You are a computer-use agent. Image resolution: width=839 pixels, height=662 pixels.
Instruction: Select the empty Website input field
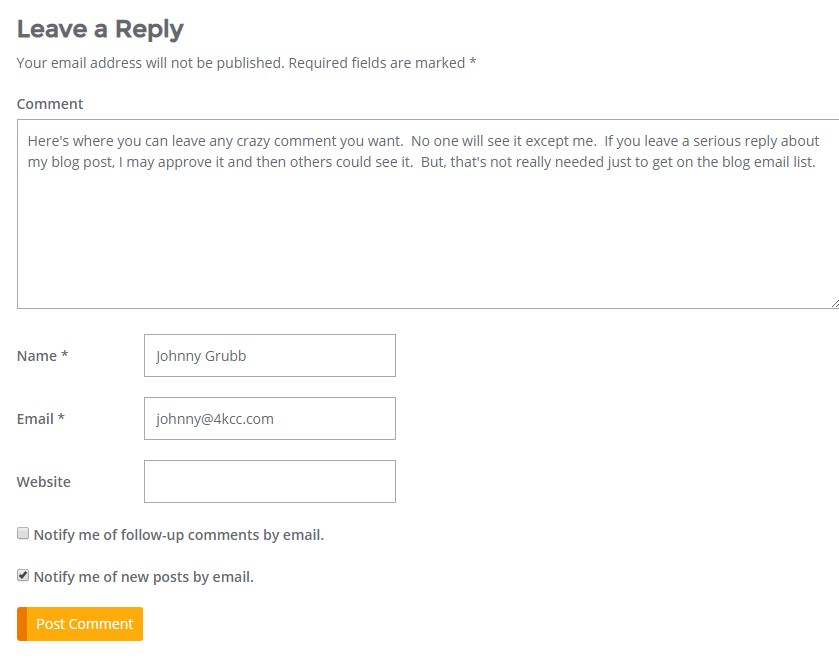270,482
